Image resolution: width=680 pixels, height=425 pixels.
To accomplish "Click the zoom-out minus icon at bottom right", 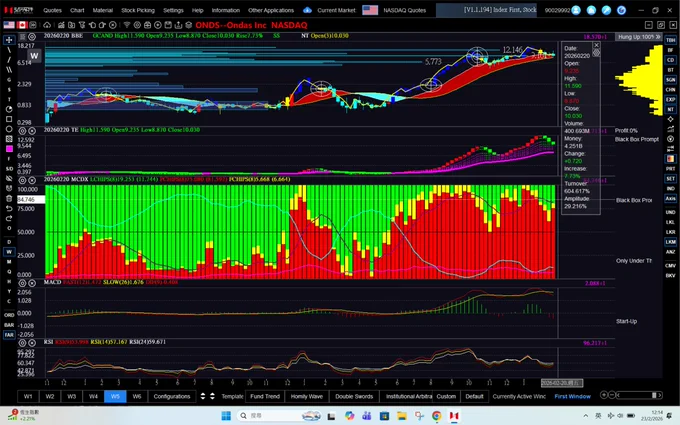I will pyautogui.click(x=611, y=395).
